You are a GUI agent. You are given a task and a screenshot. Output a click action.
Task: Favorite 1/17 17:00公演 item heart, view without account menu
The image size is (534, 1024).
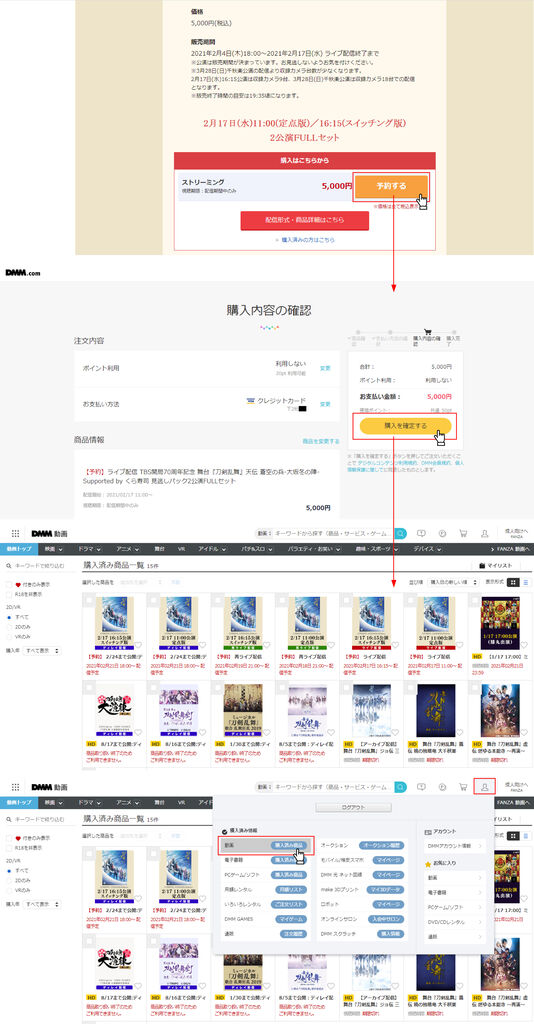522,647
